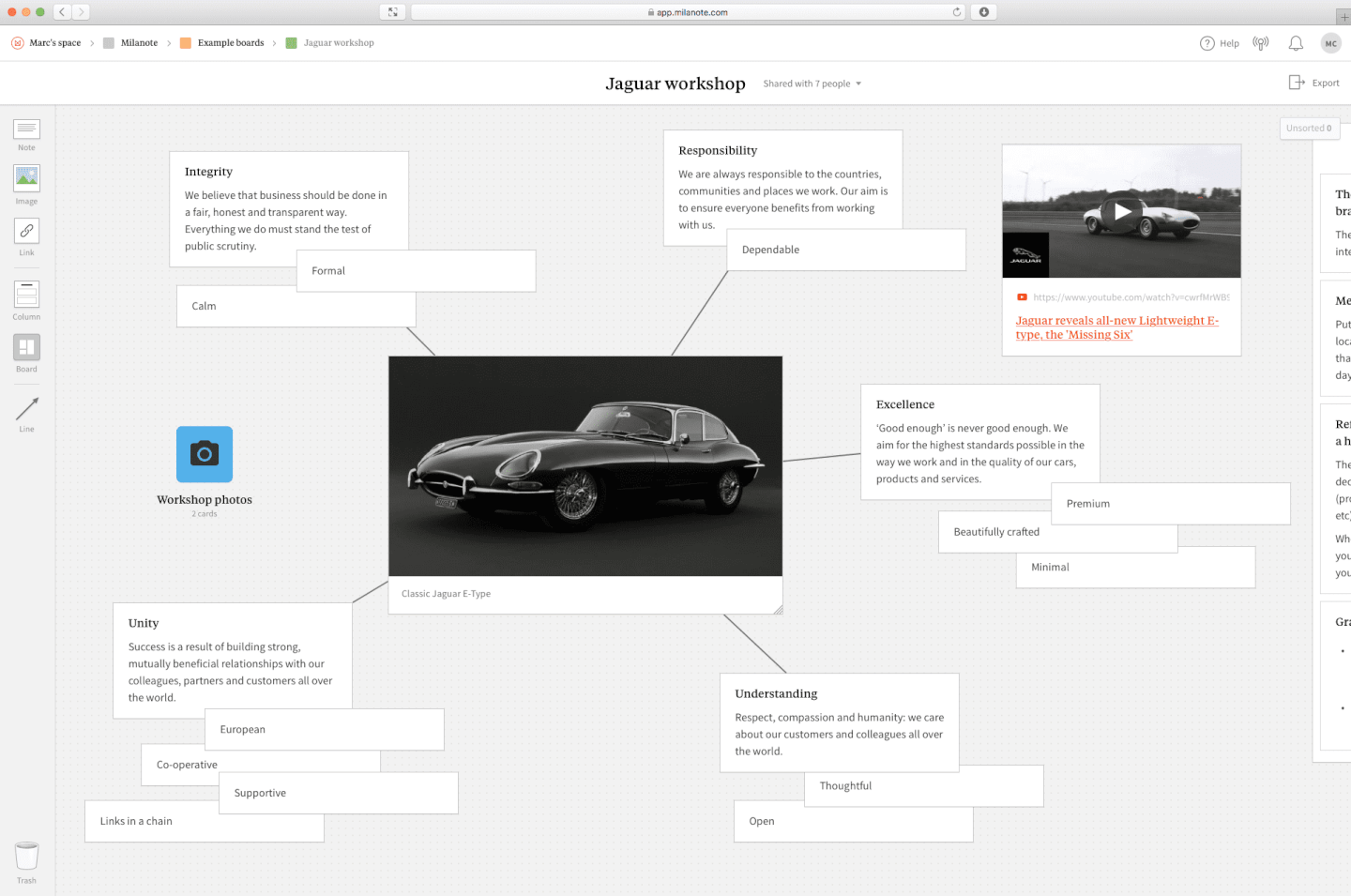Open the Workshop photos board icon
The width and height of the screenshot is (1351, 896).
coord(205,454)
